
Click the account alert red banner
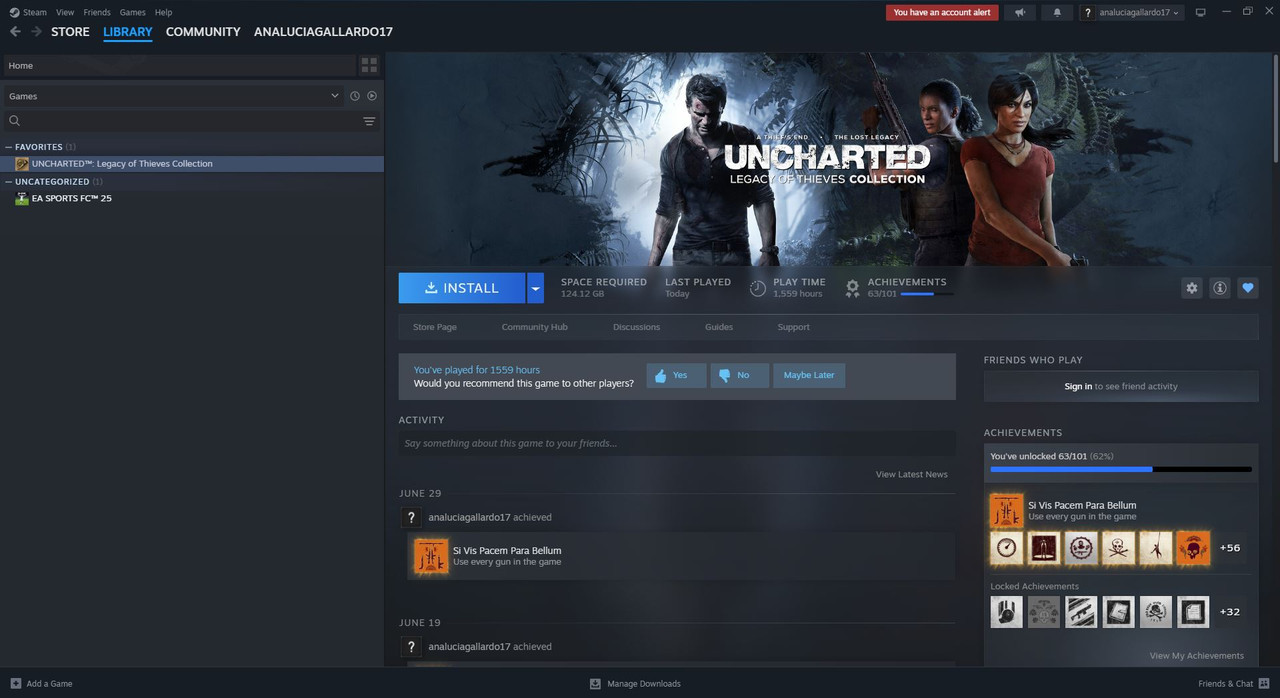[942, 13]
